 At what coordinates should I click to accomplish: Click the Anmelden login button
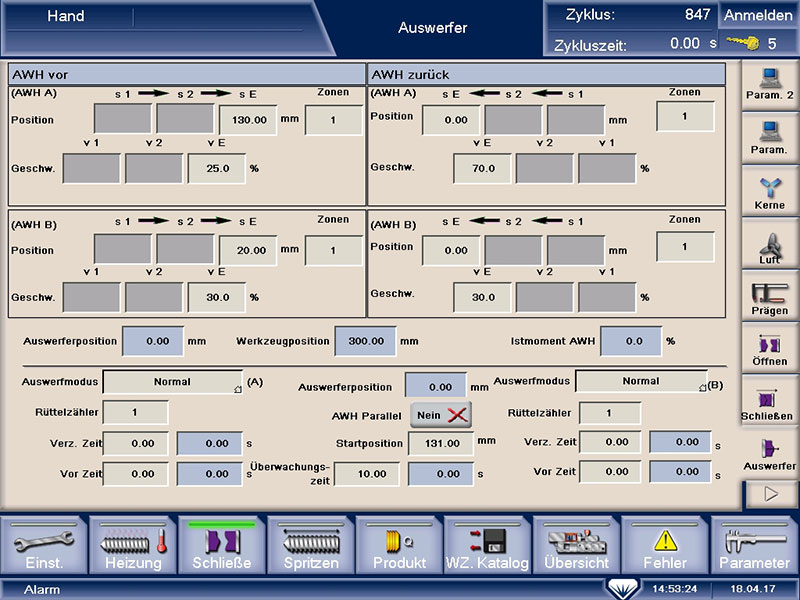pyautogui.click(x=758, y=15)
